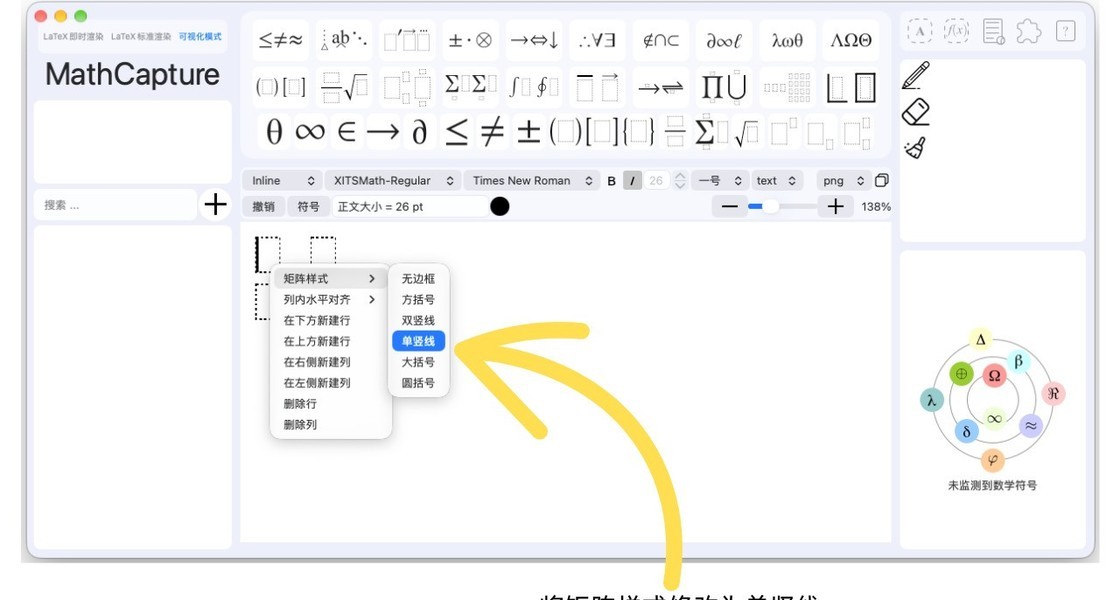Open the black color swatch

tap(500, 206)
